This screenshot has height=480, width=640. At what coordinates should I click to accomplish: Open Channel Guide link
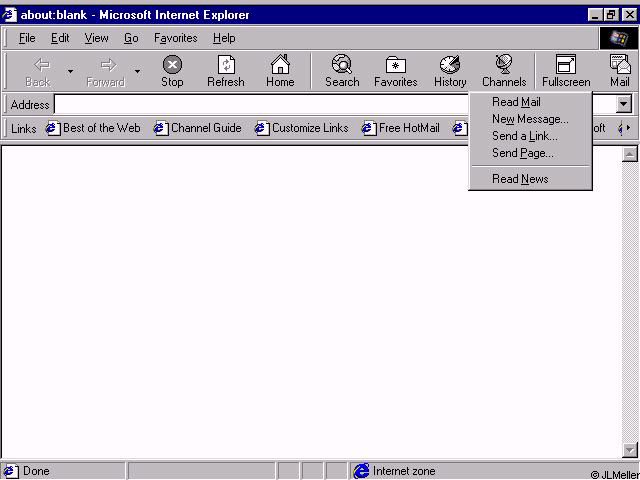coord(198,128)
